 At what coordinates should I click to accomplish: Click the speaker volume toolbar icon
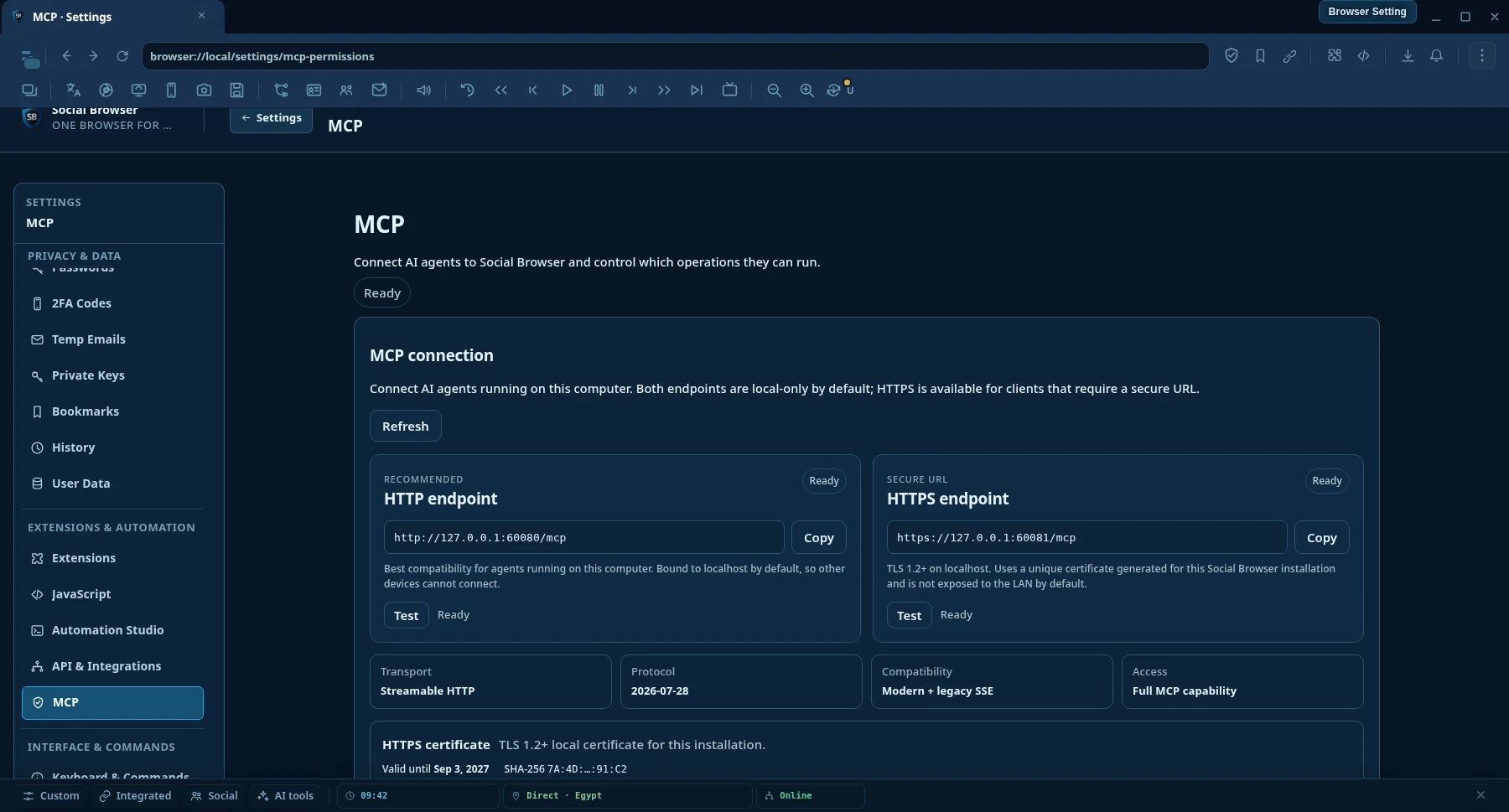[x=424, y=90]
